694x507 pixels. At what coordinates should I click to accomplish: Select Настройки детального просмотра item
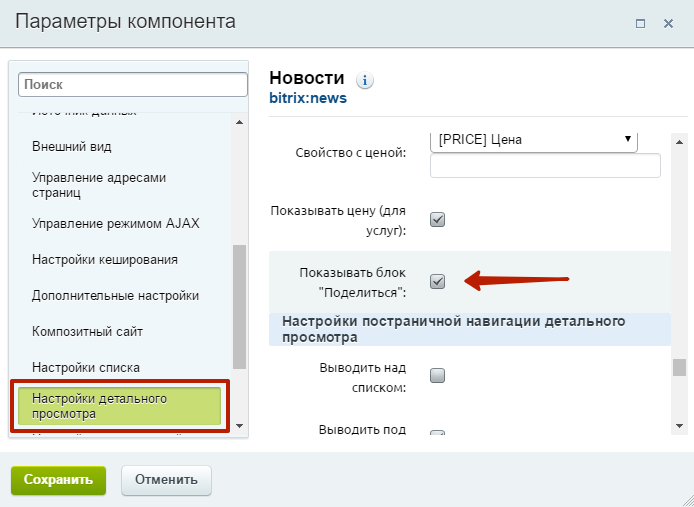tap(120, 405)
